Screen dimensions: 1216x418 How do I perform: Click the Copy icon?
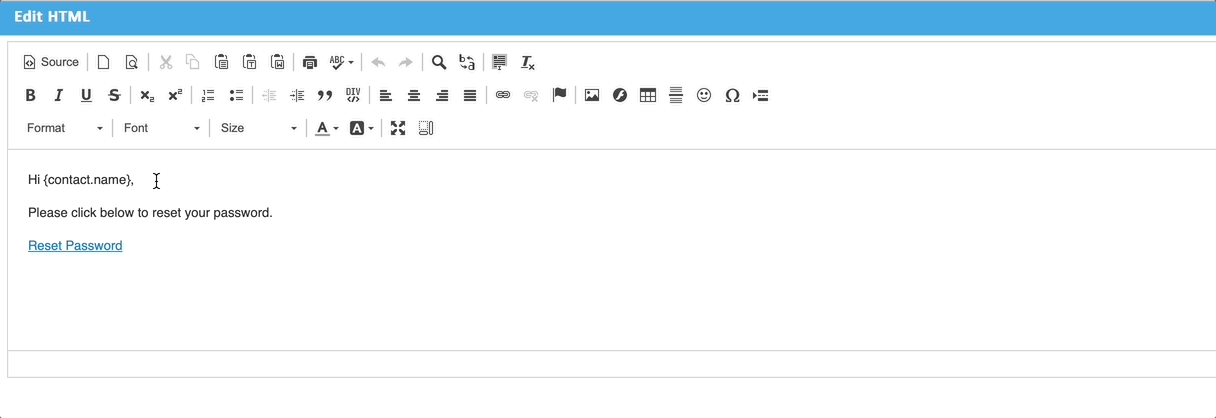193,62
